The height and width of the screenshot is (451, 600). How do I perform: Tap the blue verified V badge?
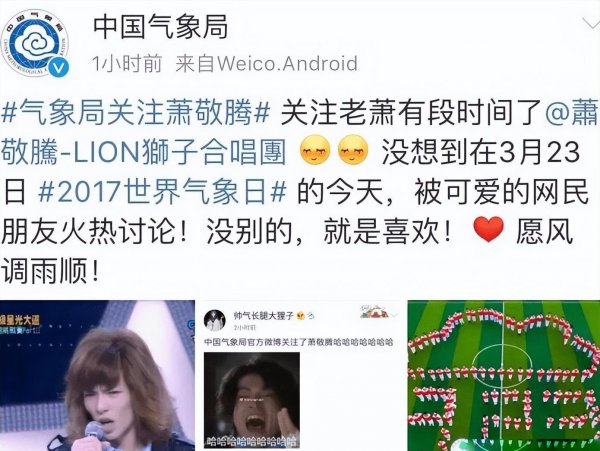(59, 68)
